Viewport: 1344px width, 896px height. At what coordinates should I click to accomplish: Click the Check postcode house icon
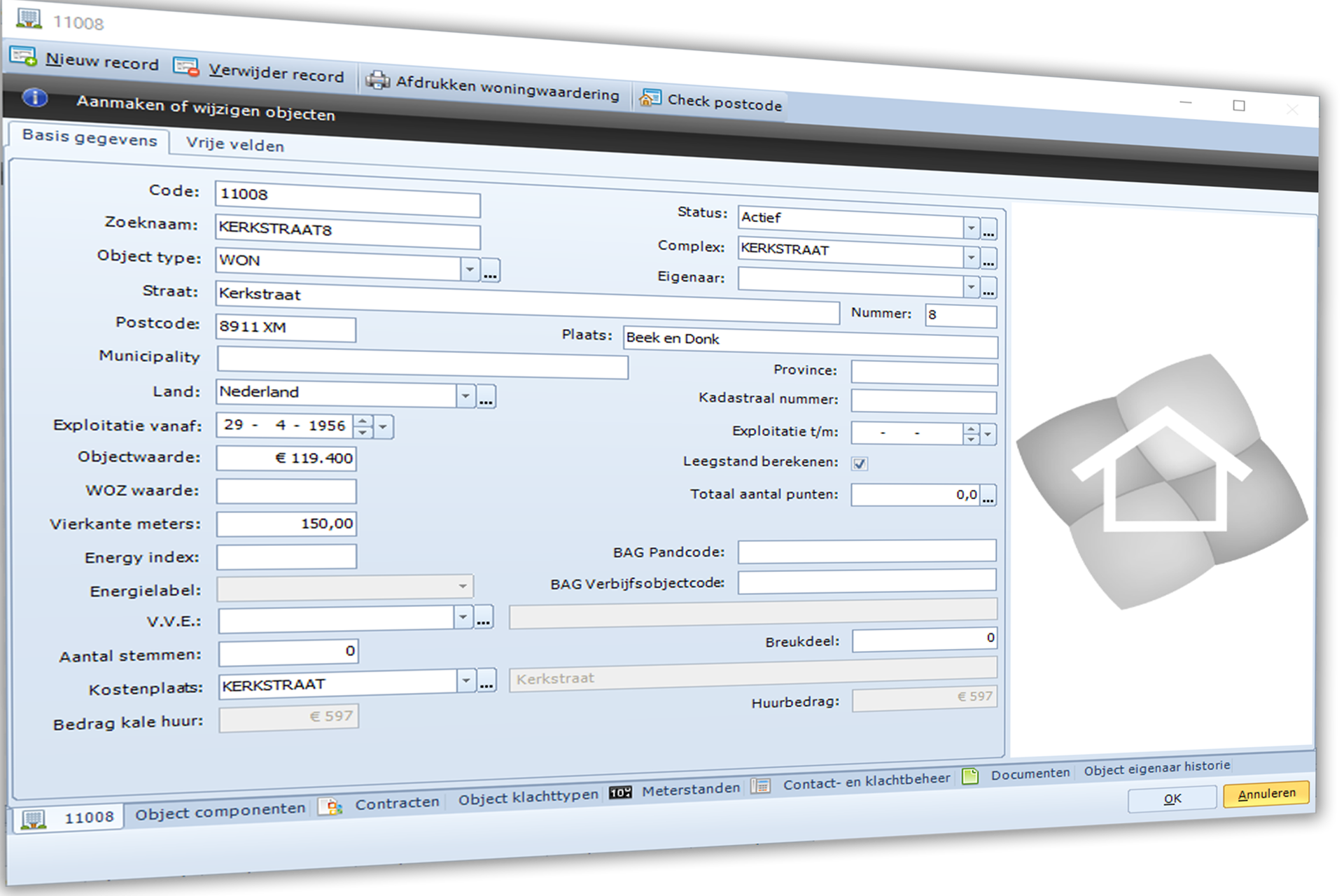pyautogui.click(x=650, y=98)
